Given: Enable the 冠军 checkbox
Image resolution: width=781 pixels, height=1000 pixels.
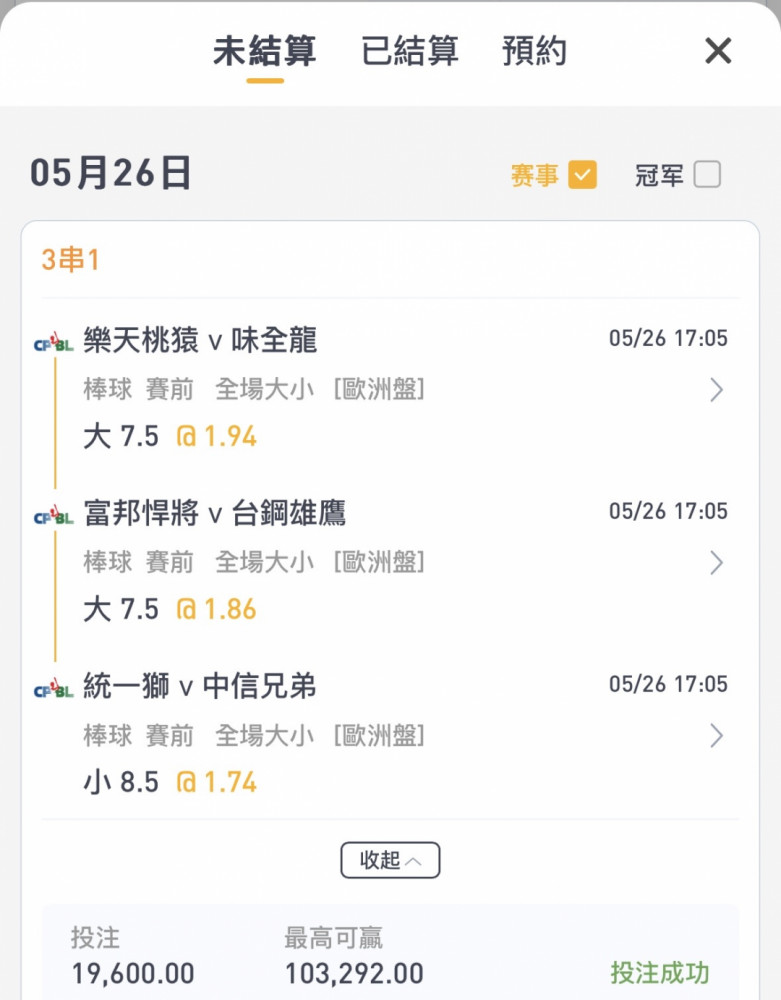Looking at the screenshot, I should pyautogui.click(x=707, y=175).
